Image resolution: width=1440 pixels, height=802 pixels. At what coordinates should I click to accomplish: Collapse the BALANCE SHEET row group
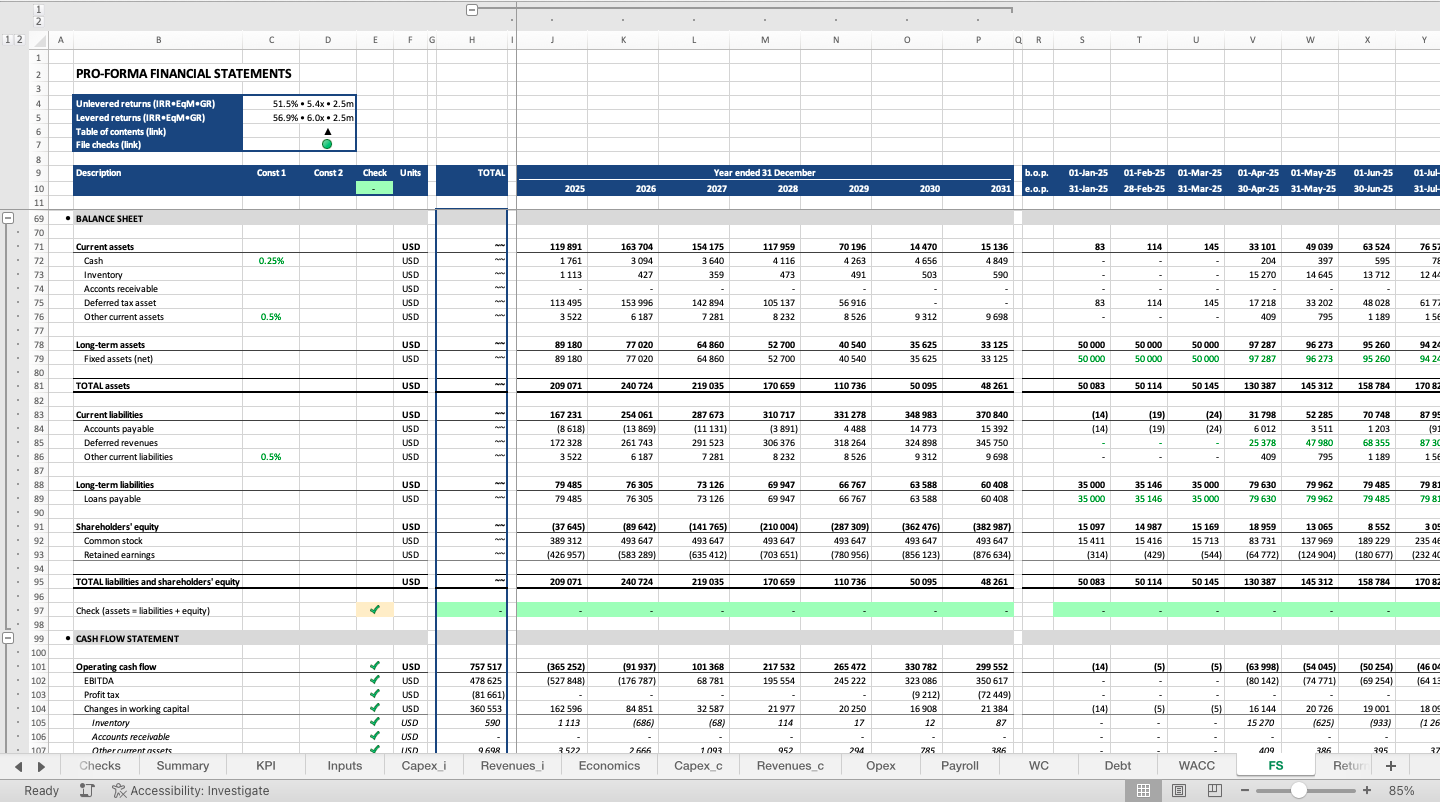(x=8, y=217)
